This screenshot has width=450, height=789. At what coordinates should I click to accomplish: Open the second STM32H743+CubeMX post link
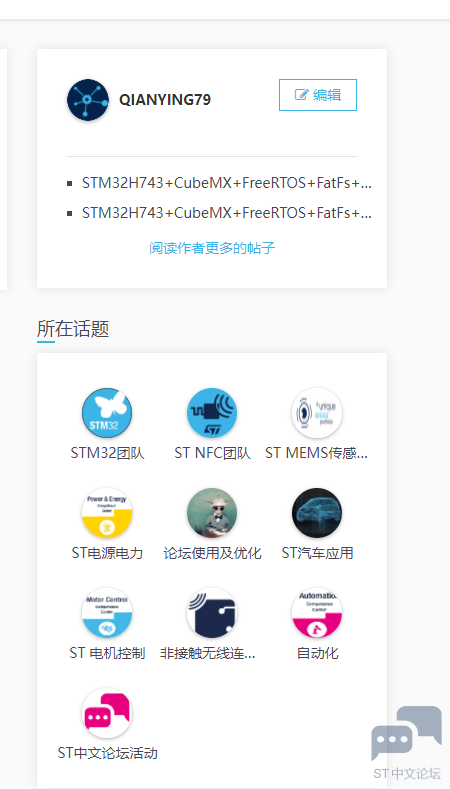227,213
